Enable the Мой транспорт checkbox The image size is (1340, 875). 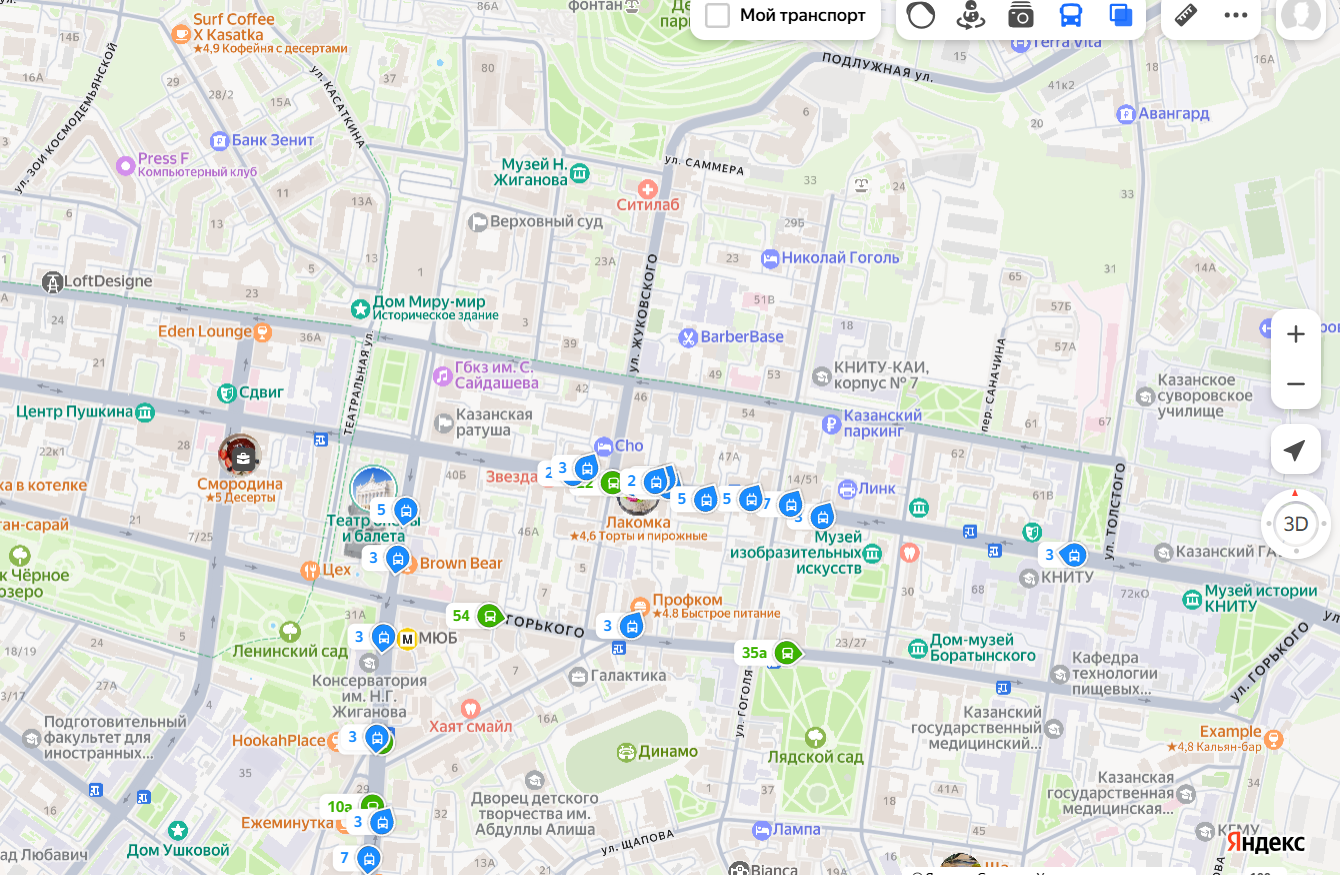[x=718, y=16]
